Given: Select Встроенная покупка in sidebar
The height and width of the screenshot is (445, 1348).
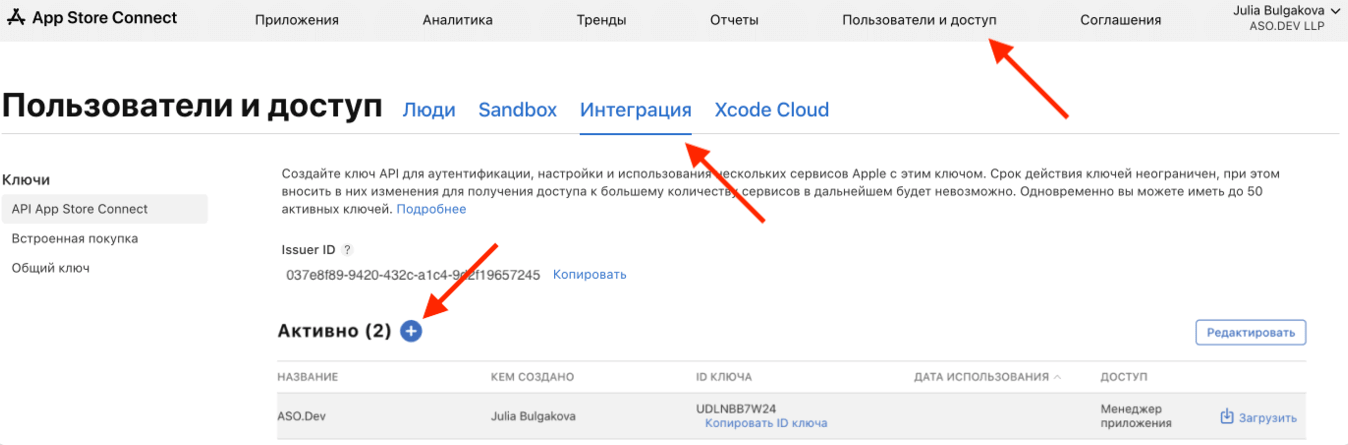Looking at the screenshot, I should [75, 239].
